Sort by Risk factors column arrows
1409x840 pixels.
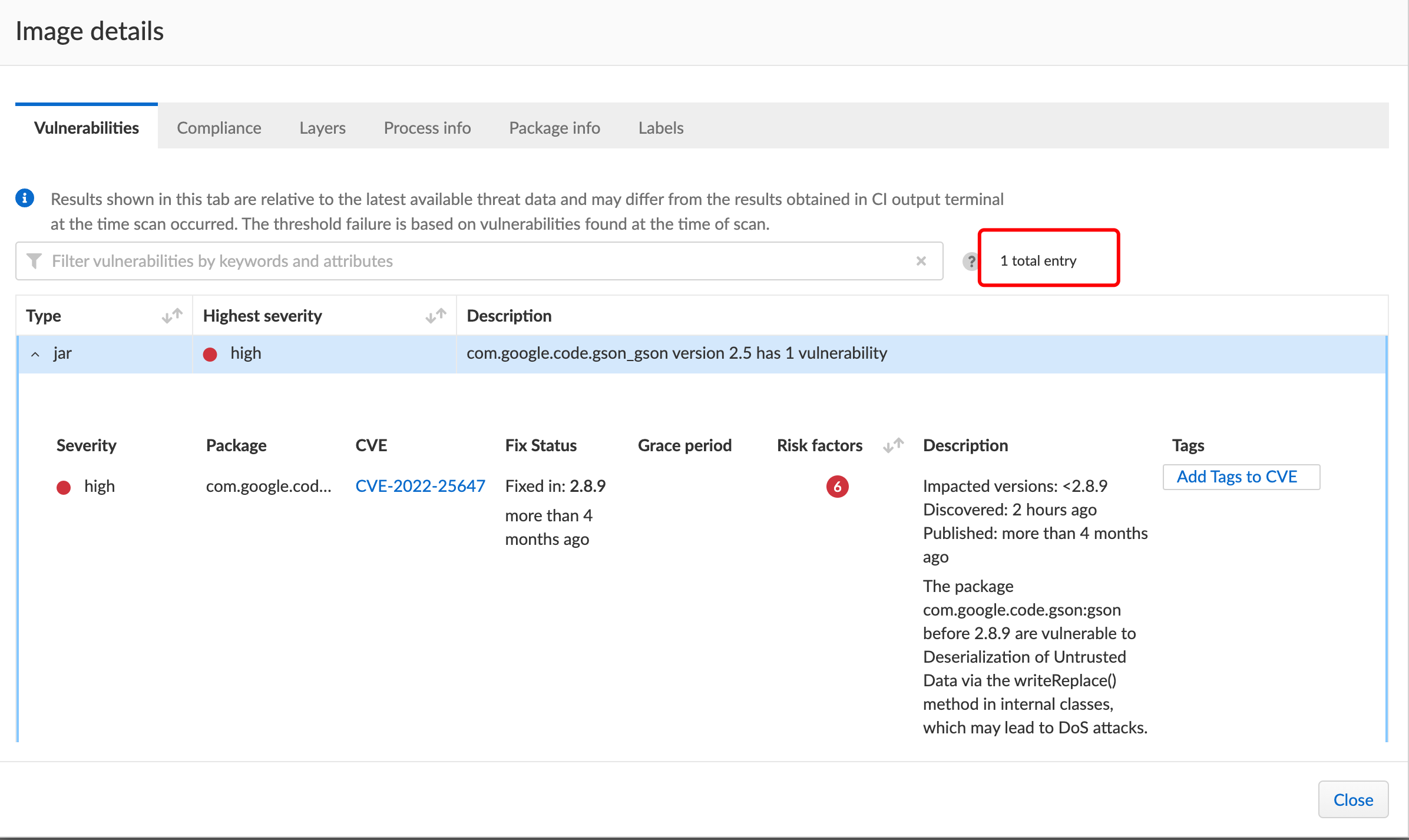point(894,445)
